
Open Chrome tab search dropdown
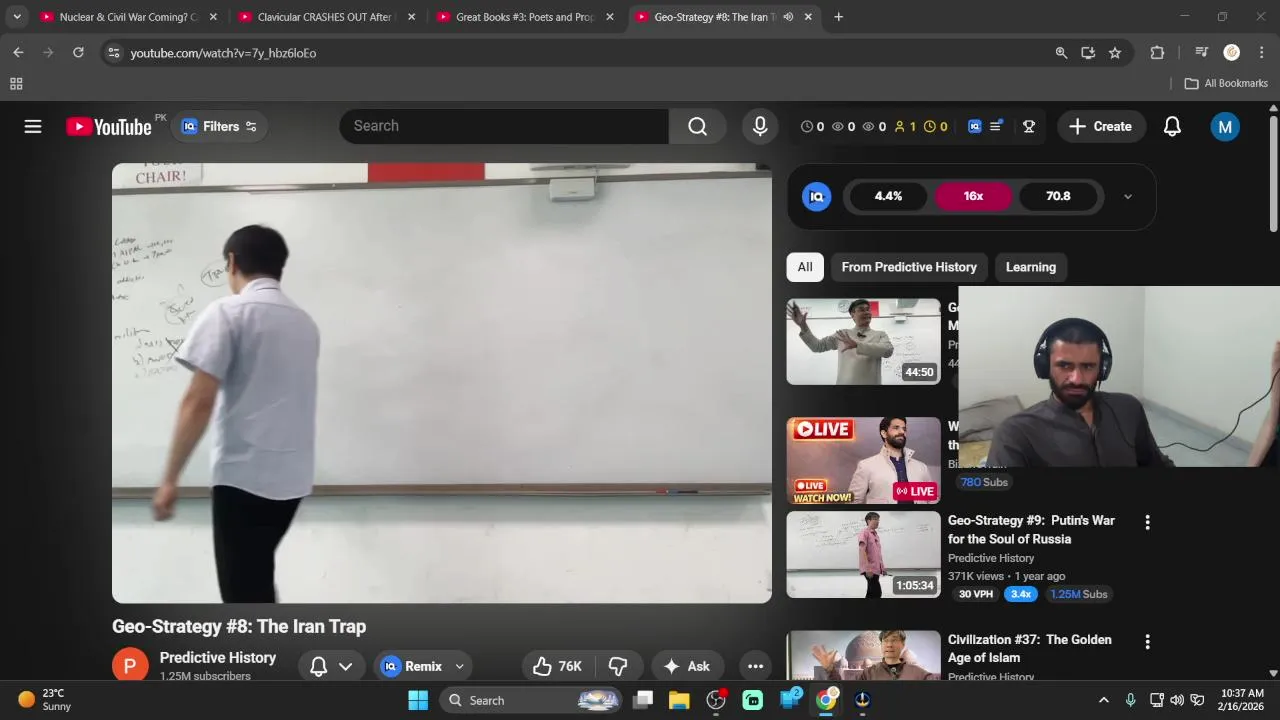coord(16,17)
